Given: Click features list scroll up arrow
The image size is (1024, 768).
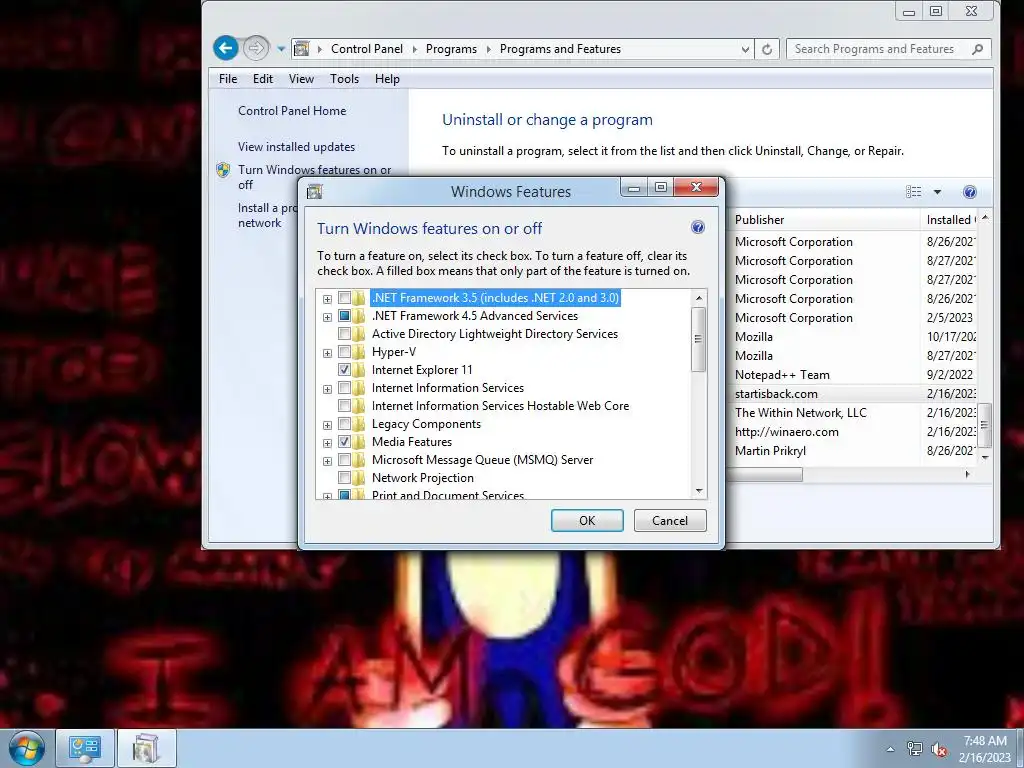Looking at the screenshot, I should click(x=699, y=298).
